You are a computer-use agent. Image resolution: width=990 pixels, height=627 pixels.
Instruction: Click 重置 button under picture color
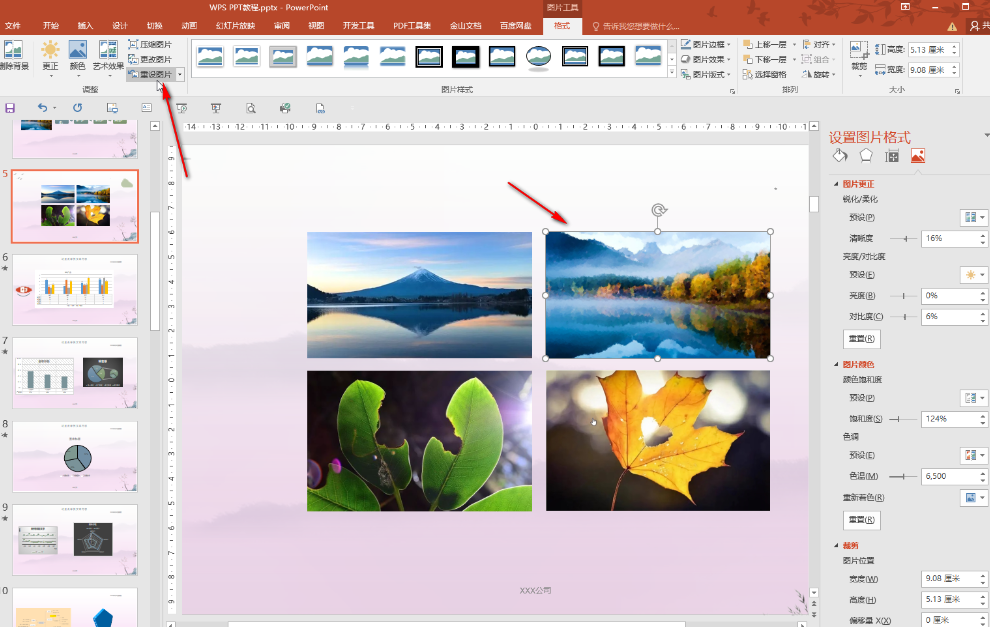(x=861, y=520)
